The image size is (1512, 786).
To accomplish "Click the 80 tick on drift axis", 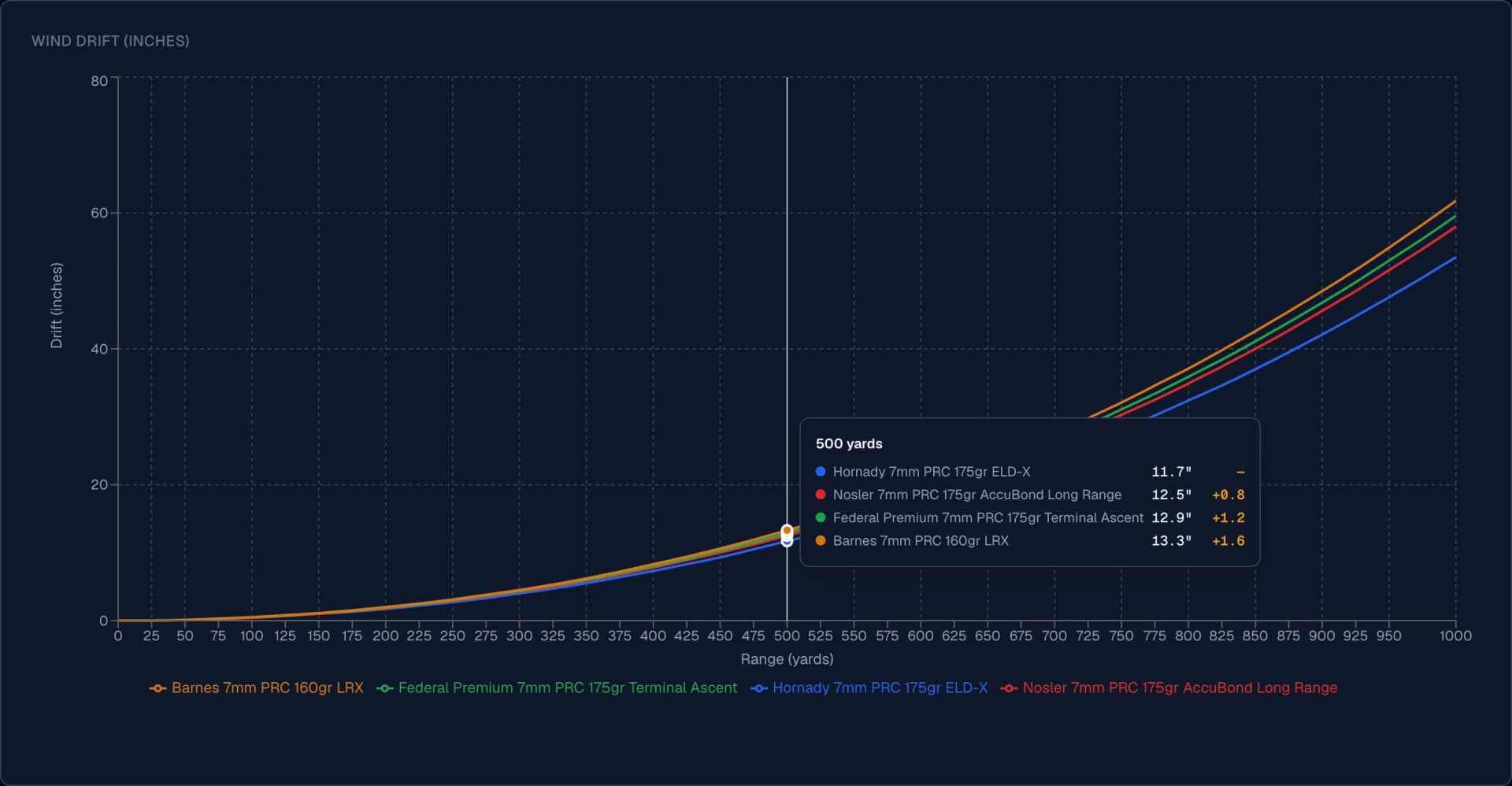I will tap(99, 81).
